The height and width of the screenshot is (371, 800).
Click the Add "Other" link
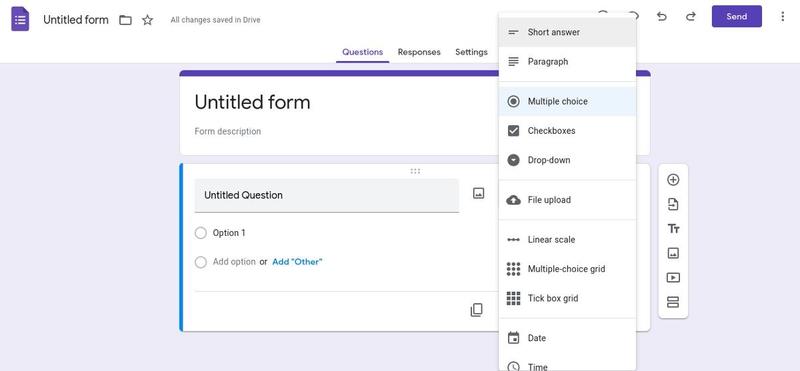(x=297, y=262)
